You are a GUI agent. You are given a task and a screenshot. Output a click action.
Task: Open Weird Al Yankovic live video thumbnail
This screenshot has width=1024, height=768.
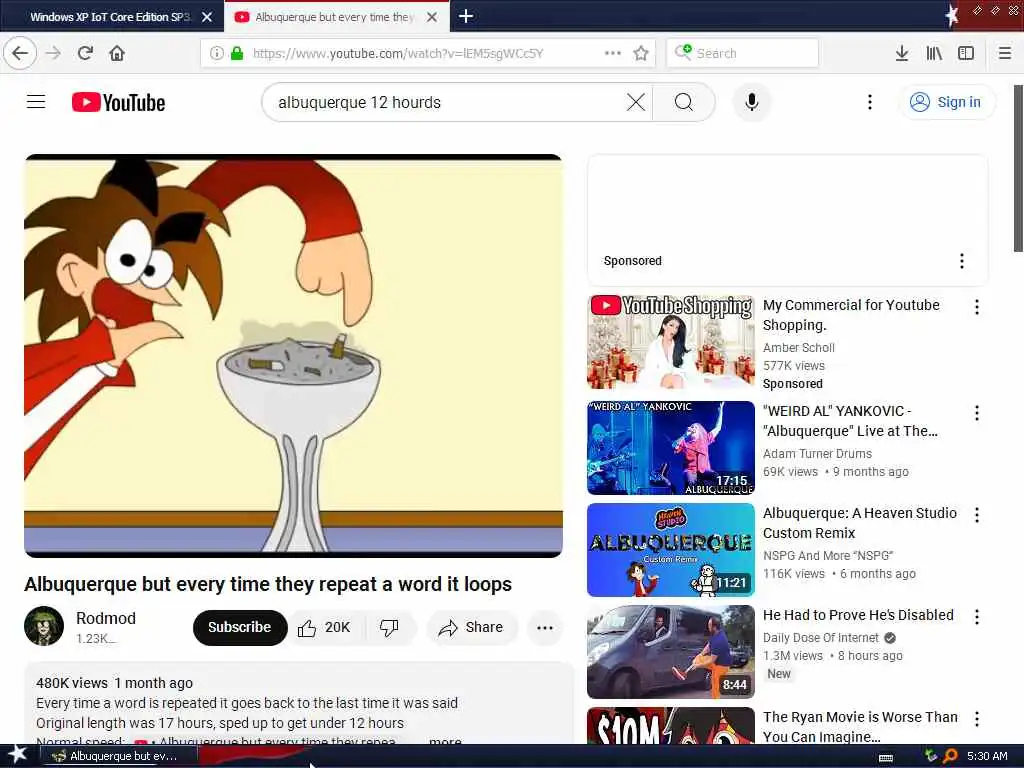[671, 448]
